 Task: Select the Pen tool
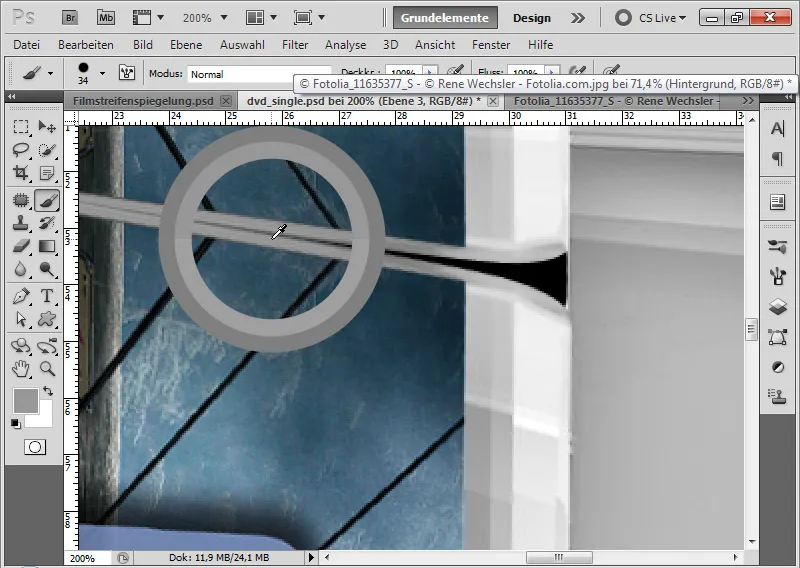click(20, 296)
